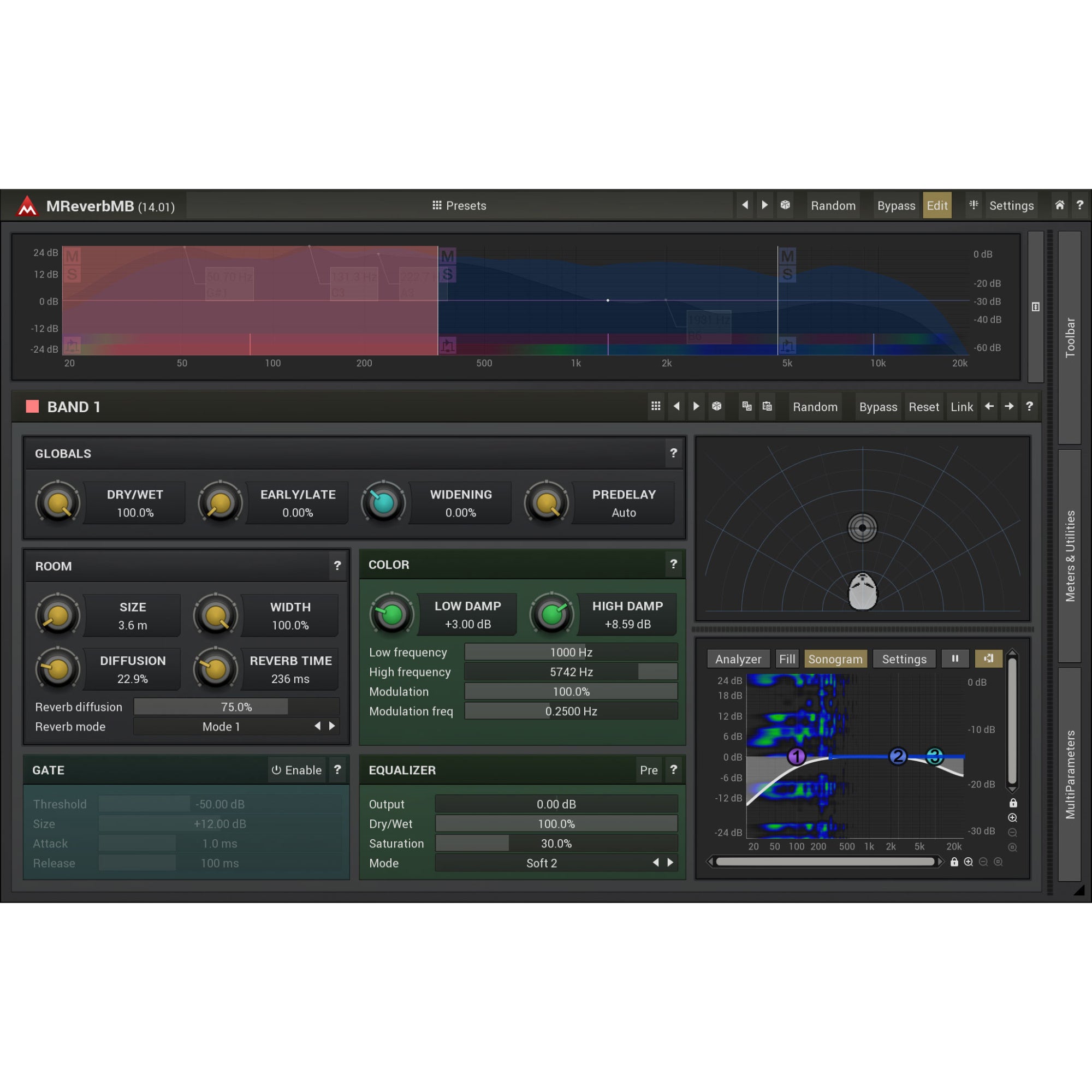Toggle the analyzer Fill option
The width and height of the screenshot is (1092, 1092).
(787, 659)
